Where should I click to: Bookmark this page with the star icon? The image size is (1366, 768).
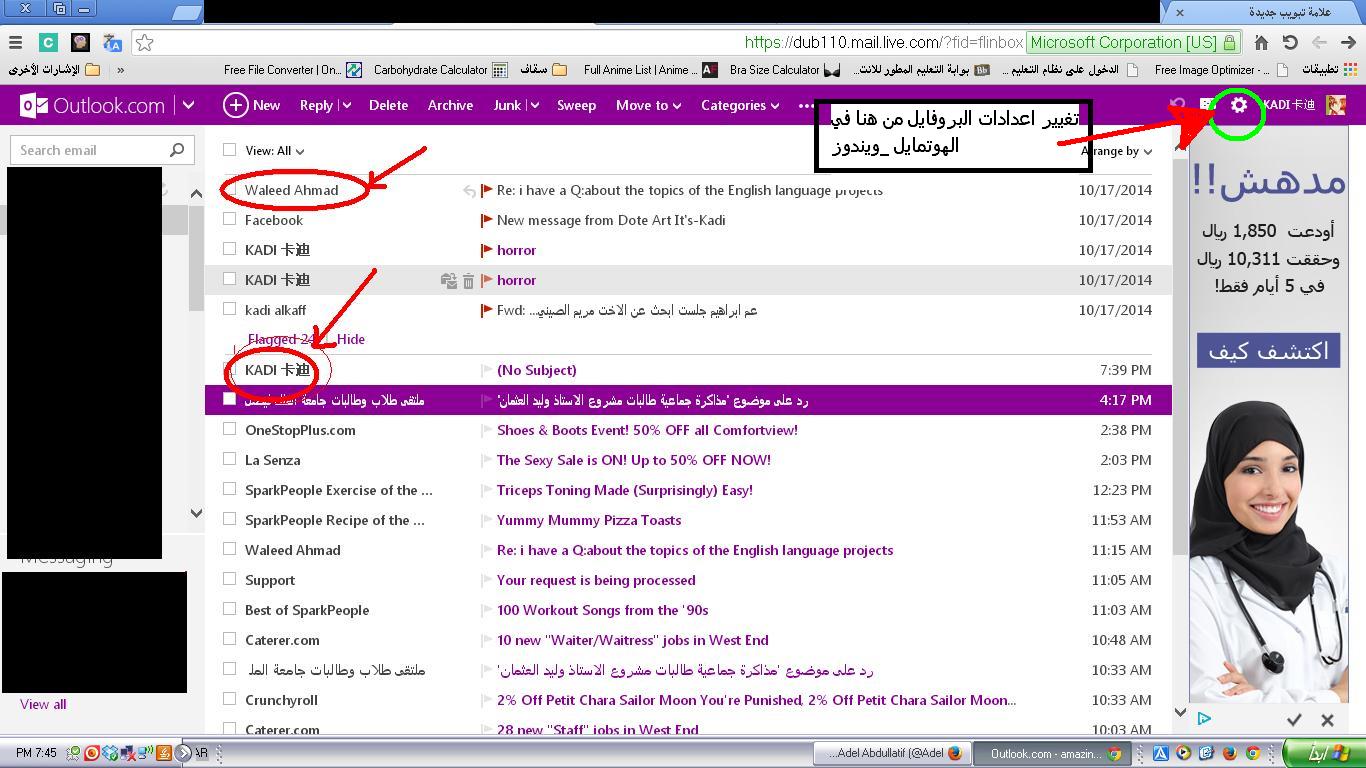(x=145, y=43)
